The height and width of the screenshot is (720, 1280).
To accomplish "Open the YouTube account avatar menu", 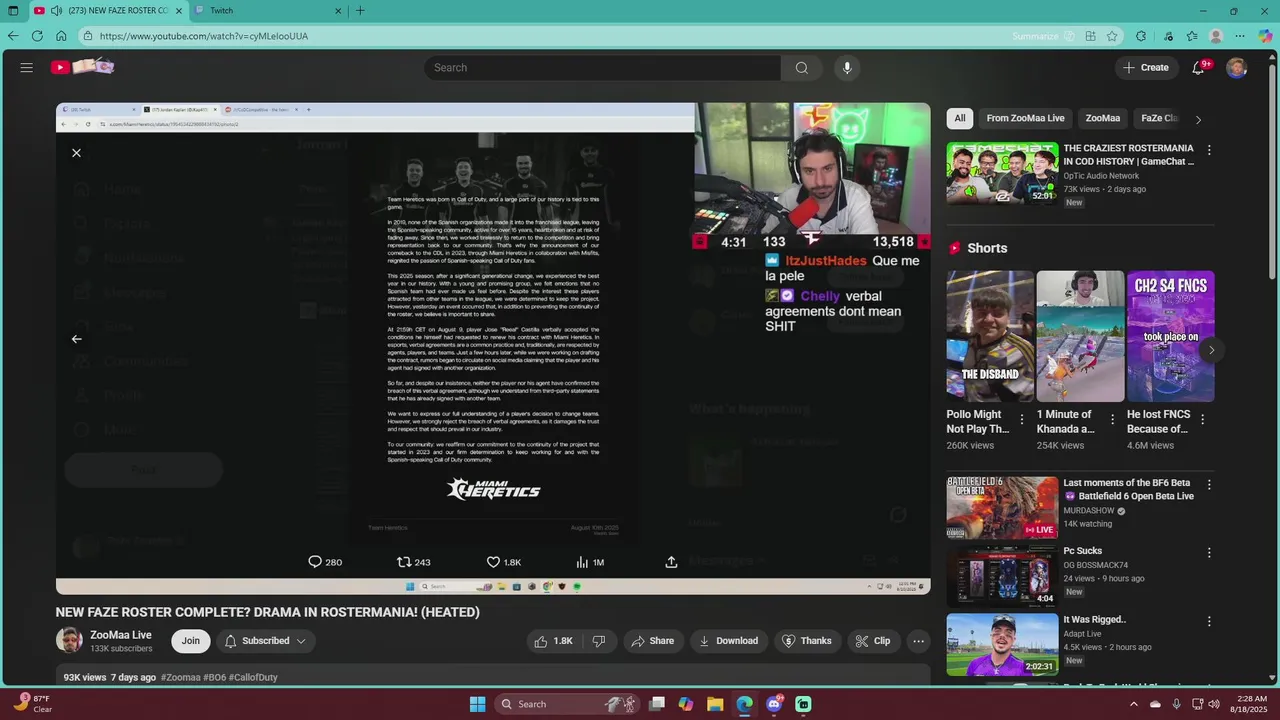I will tap(1237, 68).
